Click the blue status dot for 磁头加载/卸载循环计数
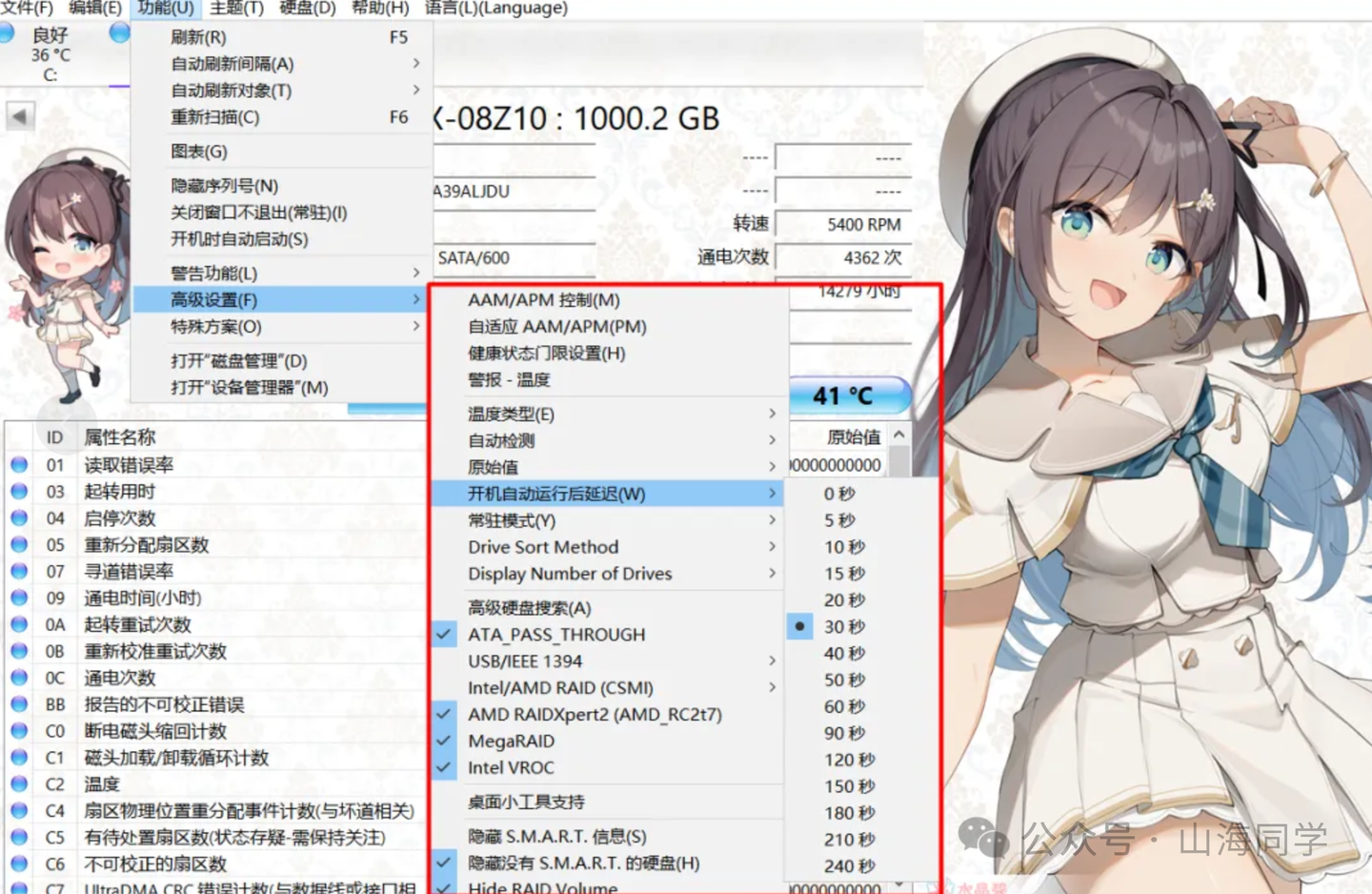The height and width of the screenshot is (894, 1372). (x=19, y=758)
